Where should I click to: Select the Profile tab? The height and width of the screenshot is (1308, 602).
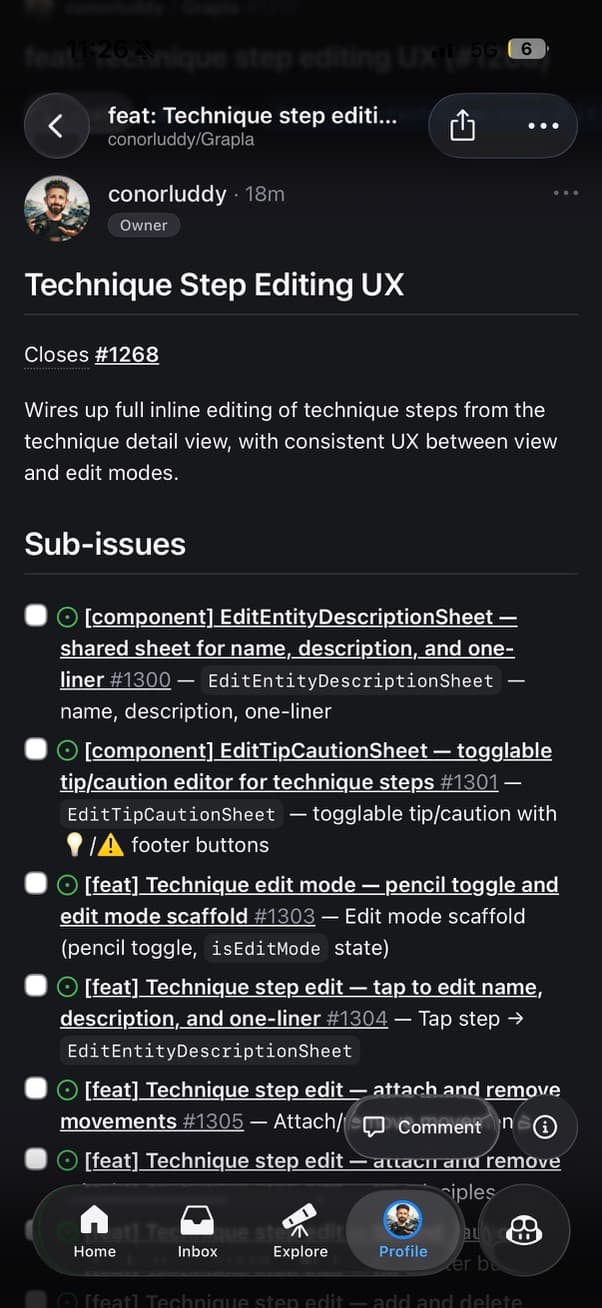[403, 1231]
